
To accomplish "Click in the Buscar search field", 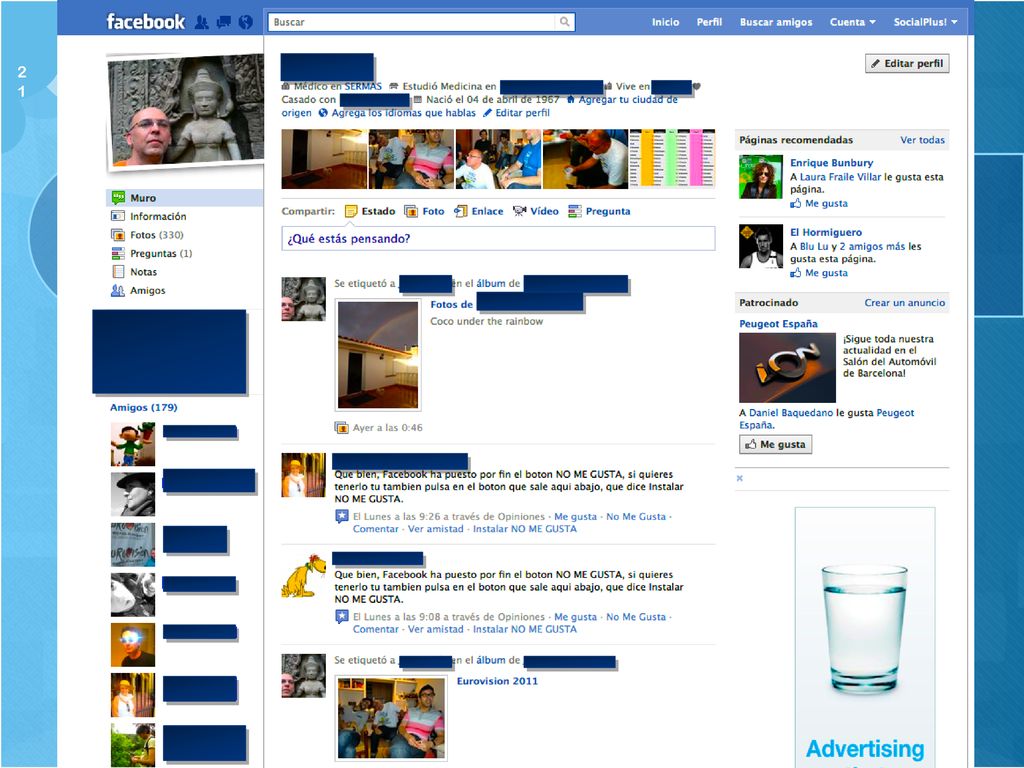I will coord(413,22).
